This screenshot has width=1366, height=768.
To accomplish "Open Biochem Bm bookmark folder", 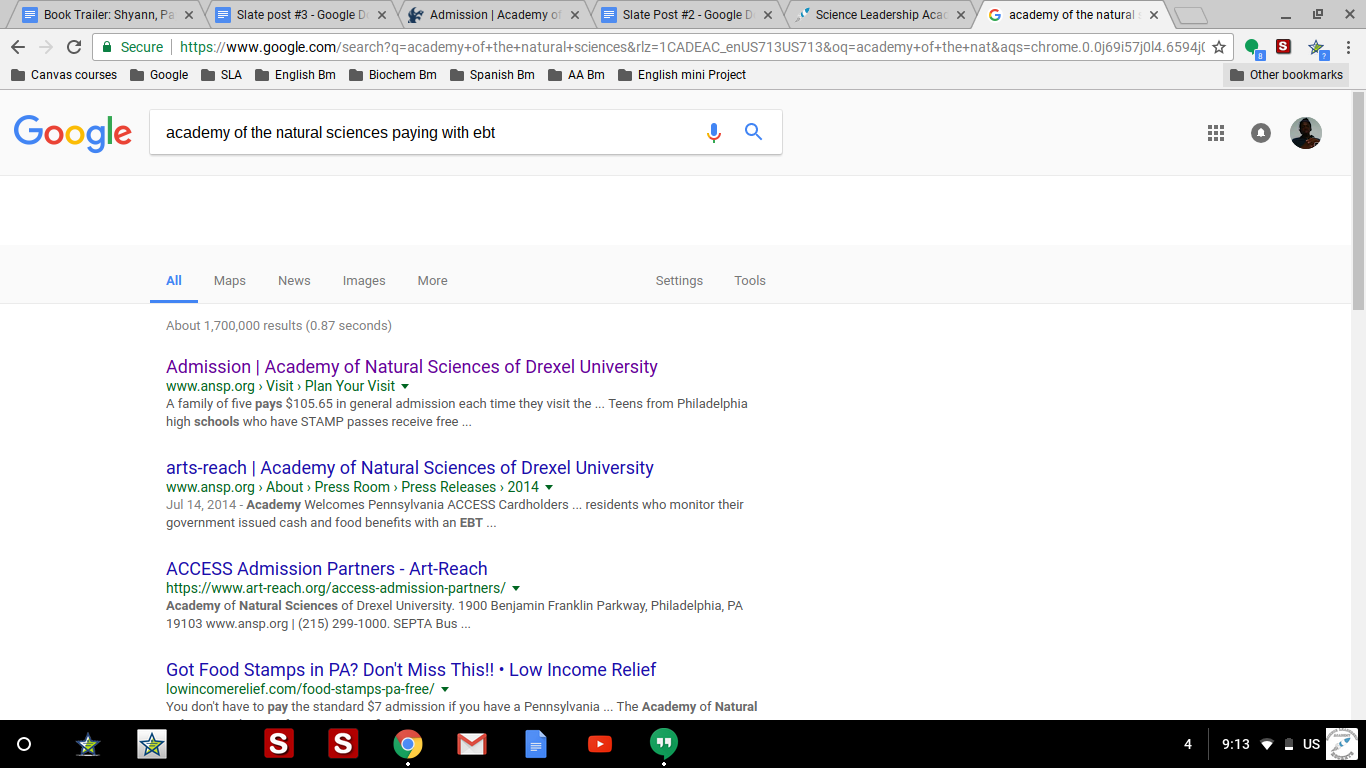I will tap(392, 75).
